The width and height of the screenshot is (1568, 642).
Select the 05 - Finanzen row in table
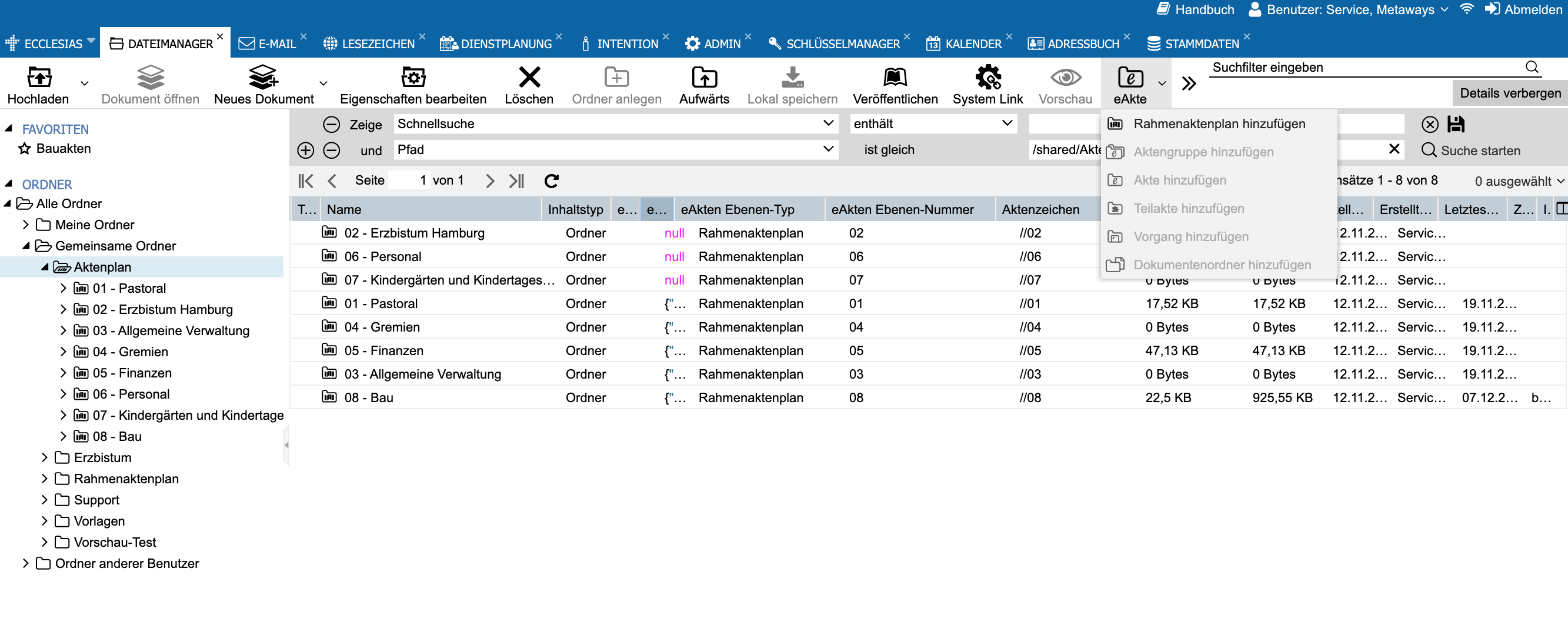(928, 351)
